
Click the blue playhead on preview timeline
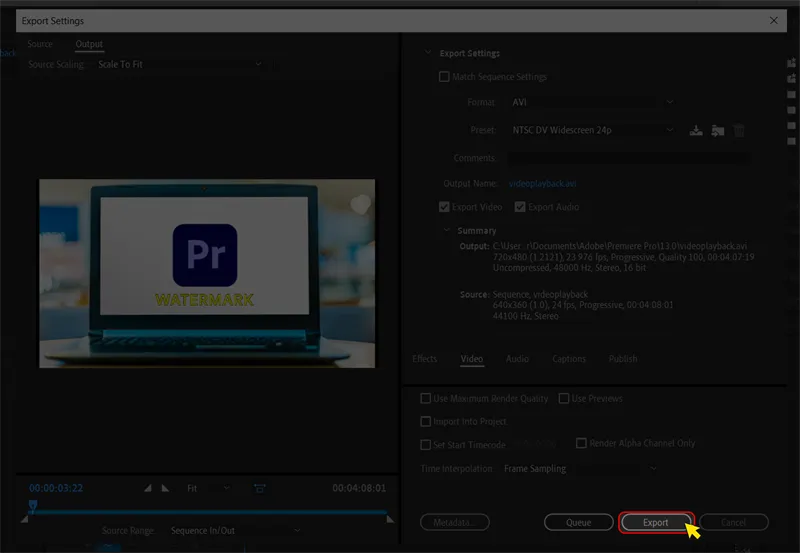tap(32, 506)
